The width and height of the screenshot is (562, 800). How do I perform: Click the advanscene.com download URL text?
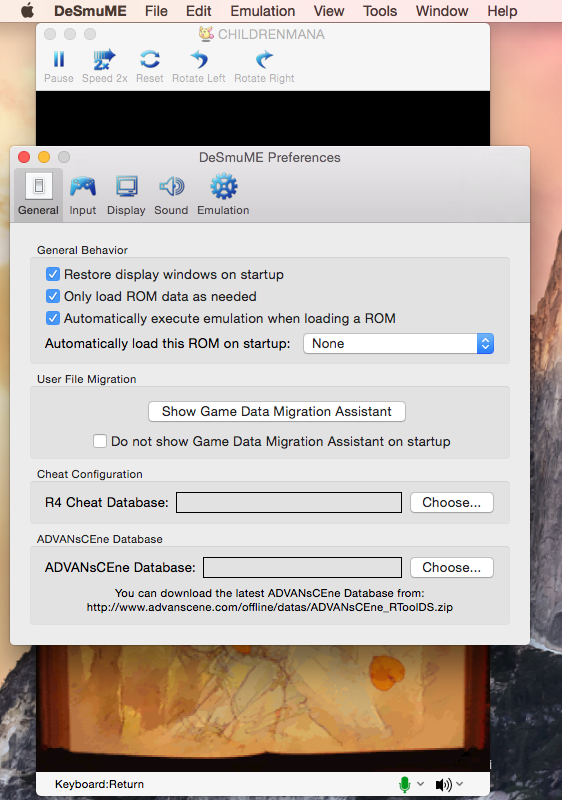(270, 607)
